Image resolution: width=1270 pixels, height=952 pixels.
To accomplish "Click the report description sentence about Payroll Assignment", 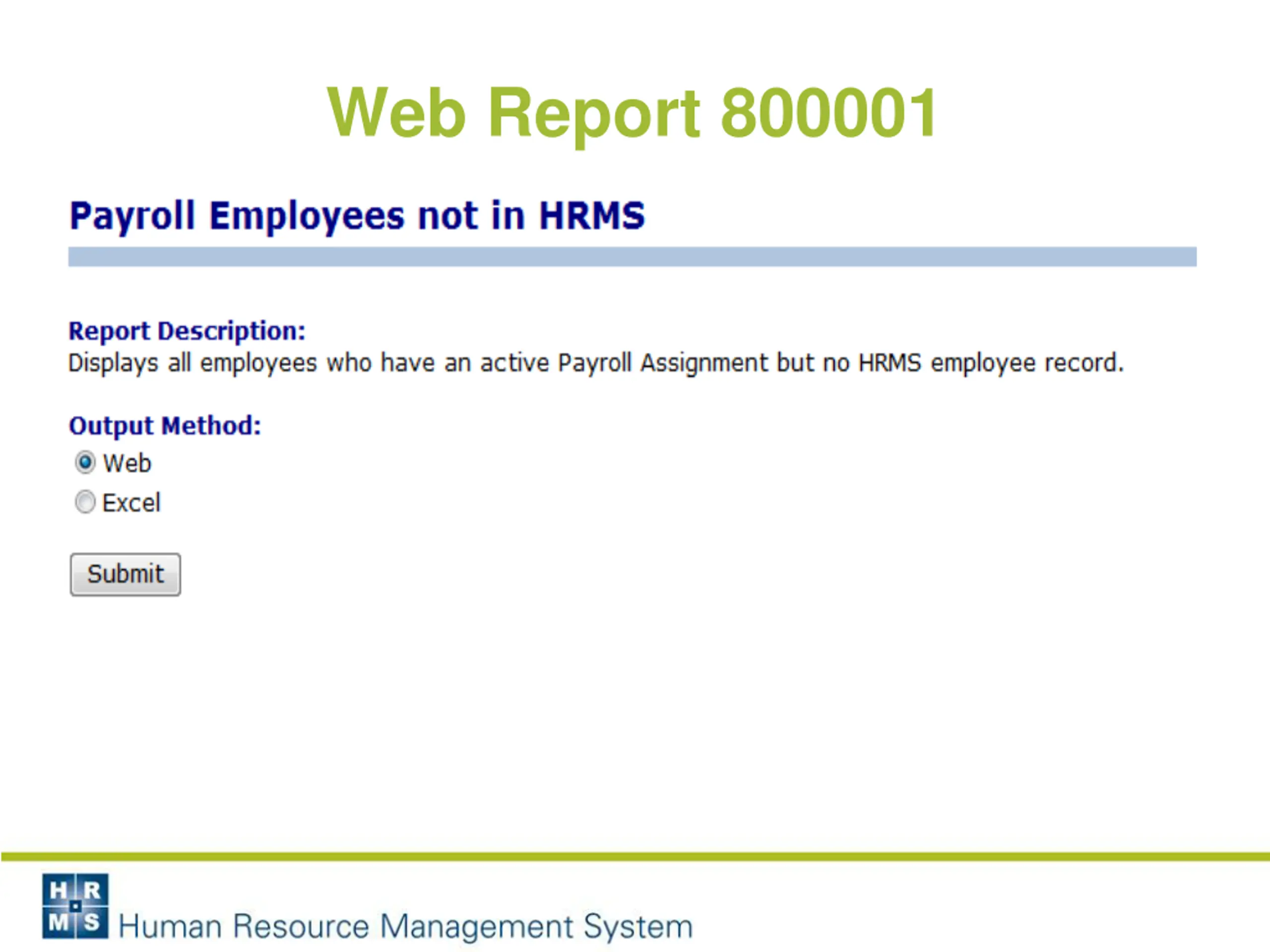I will (596, 363).
